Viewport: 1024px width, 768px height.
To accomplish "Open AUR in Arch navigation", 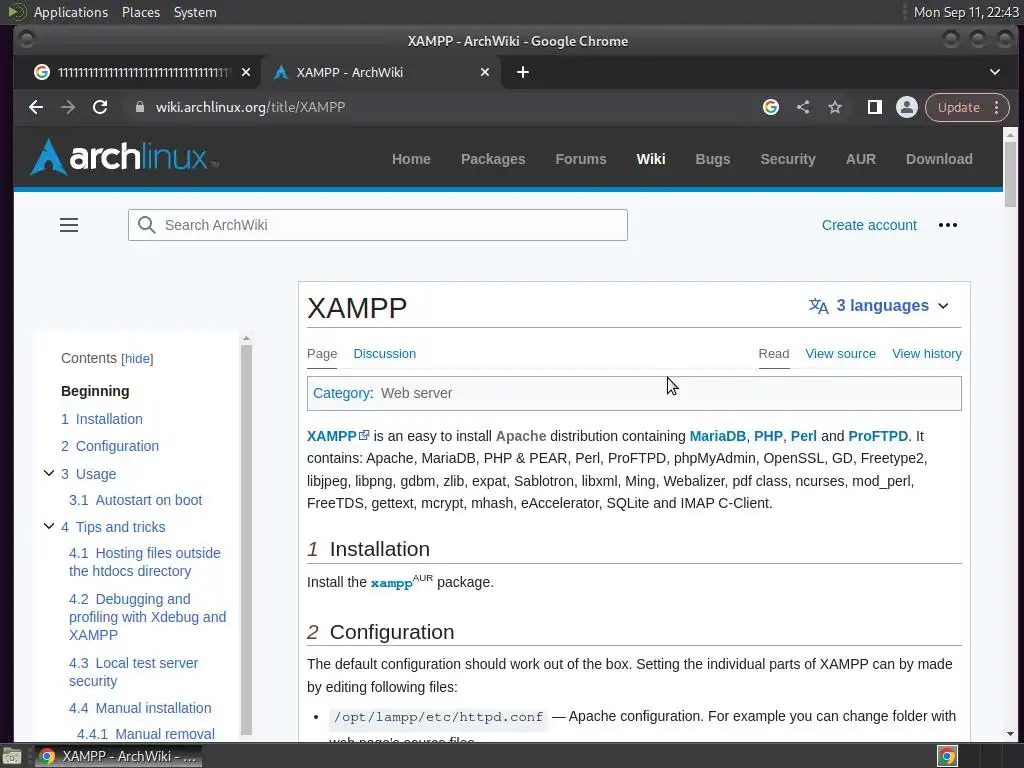I will [x=861, y=159].
